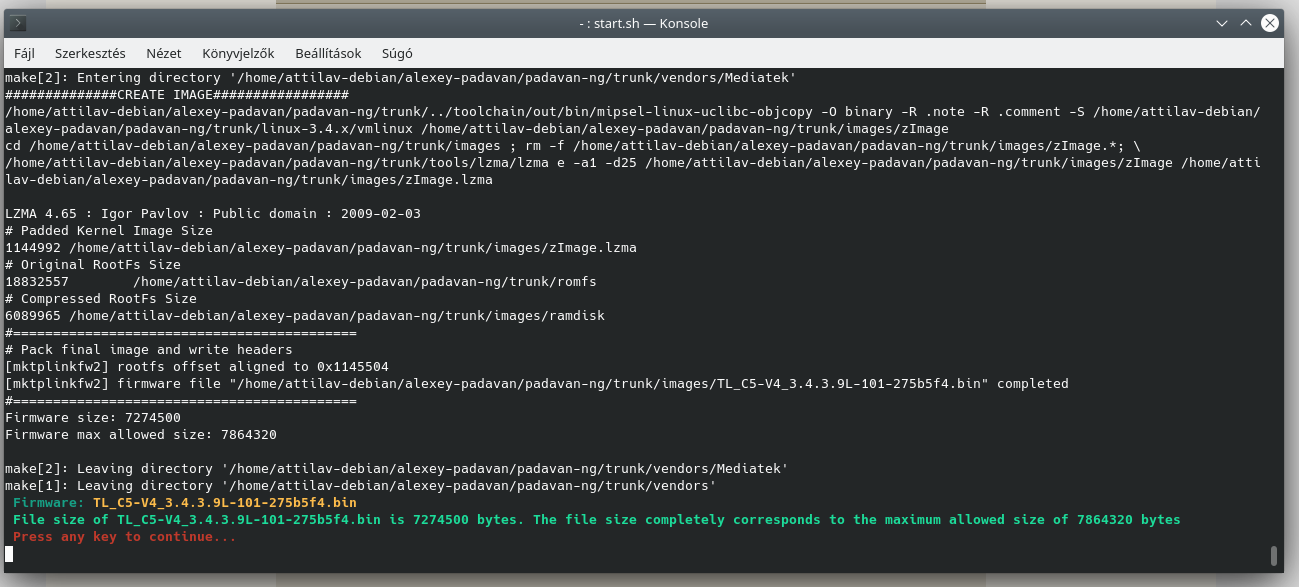The width and height of the screenshot is (1299, 587).
Task: Open the Nézet menu
Action: [164, 53]
